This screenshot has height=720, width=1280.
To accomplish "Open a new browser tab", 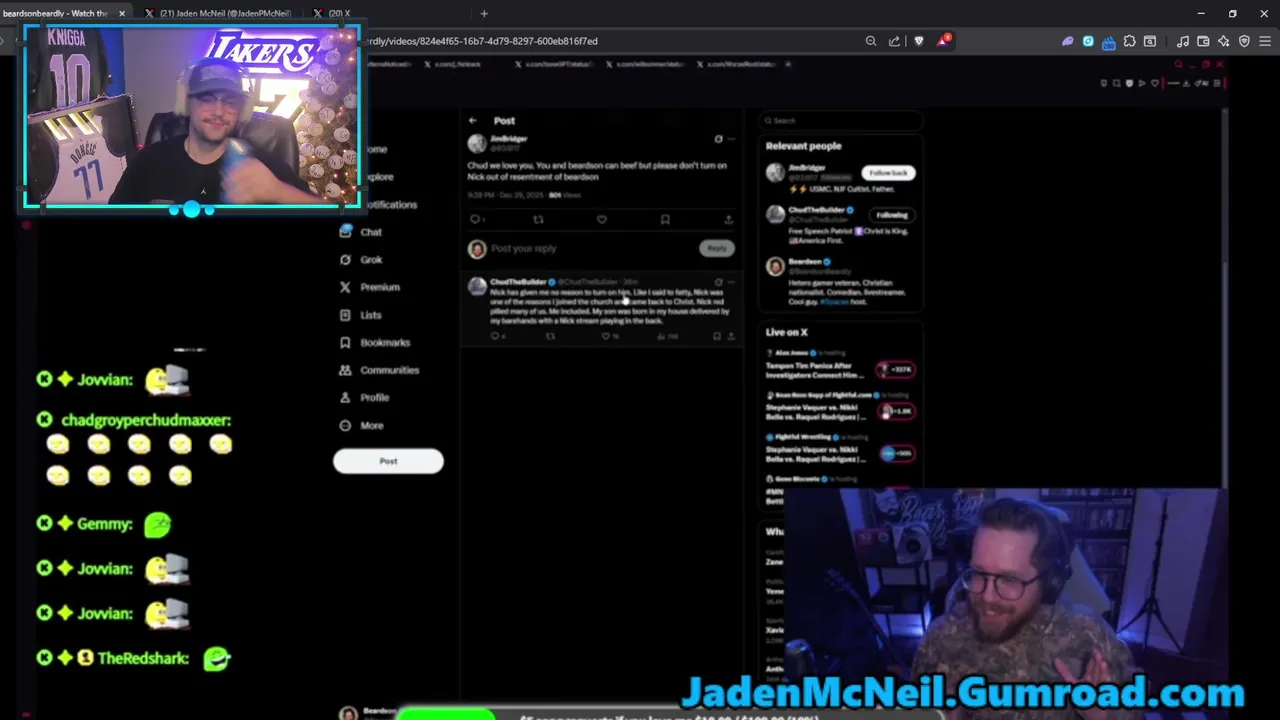I will coord(484,13).
